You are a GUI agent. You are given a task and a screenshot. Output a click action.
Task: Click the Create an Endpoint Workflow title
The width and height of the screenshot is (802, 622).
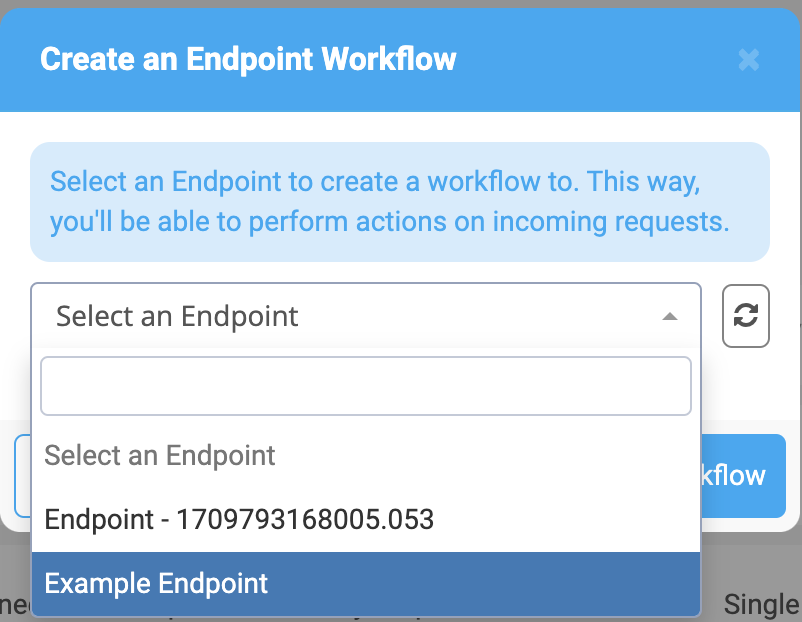click(x=248, y=59)
